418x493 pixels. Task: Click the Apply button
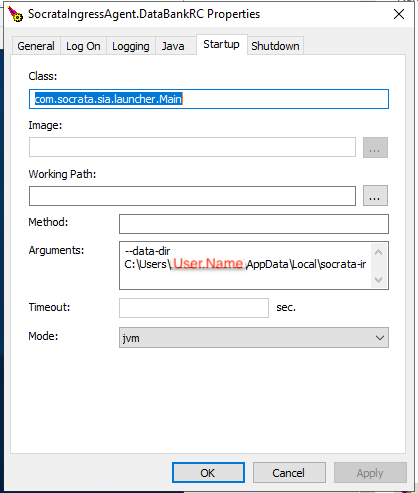[x=370, y=473]
